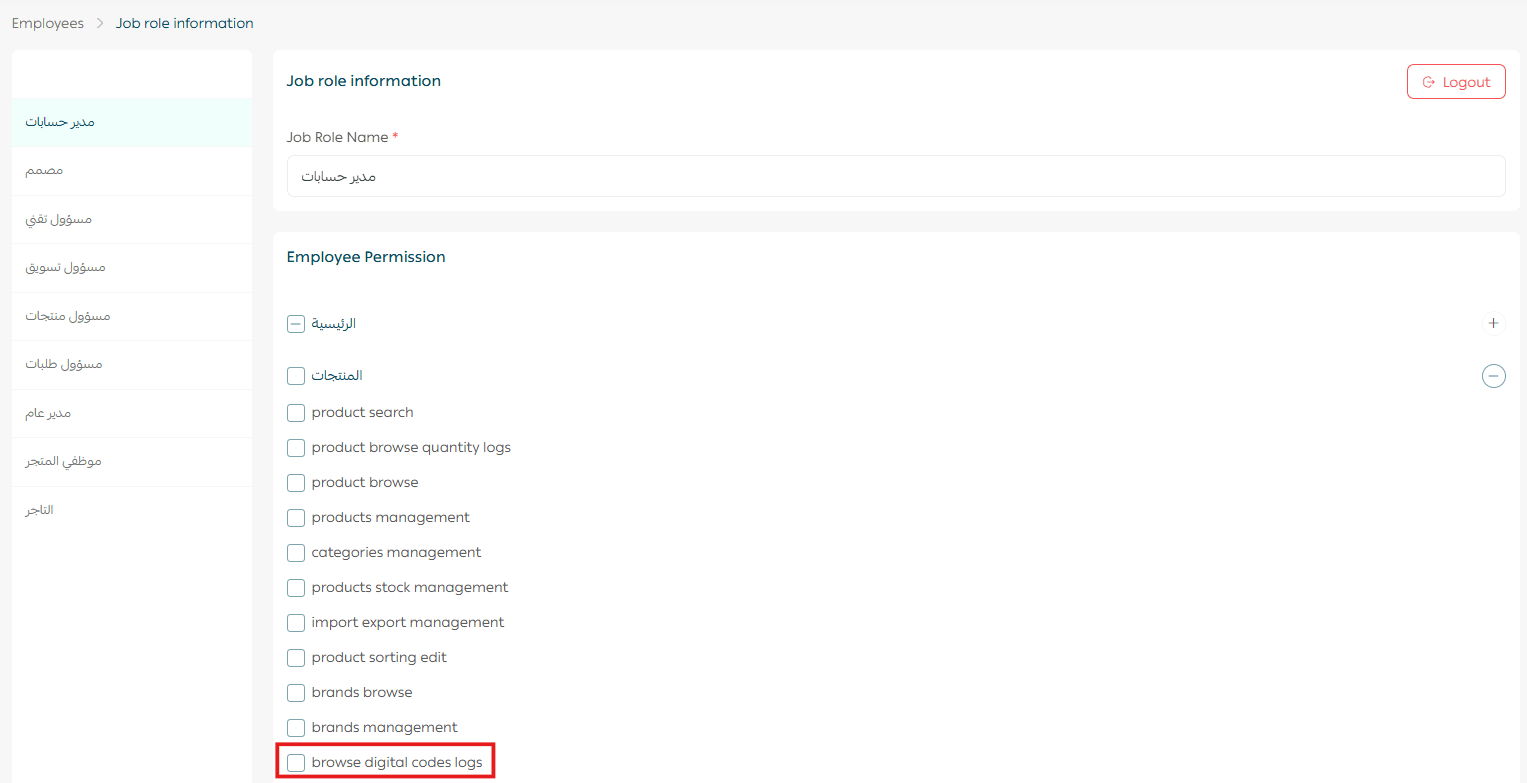Enable products management permission

click(x=296, y=518)
